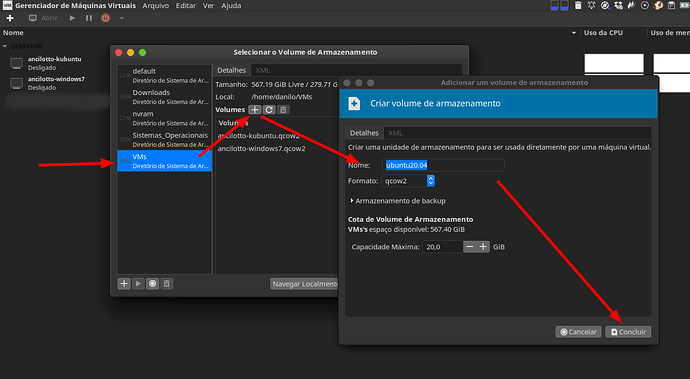Click the Navegar Localmente button

pyautogui.click(x=304, y=284)
